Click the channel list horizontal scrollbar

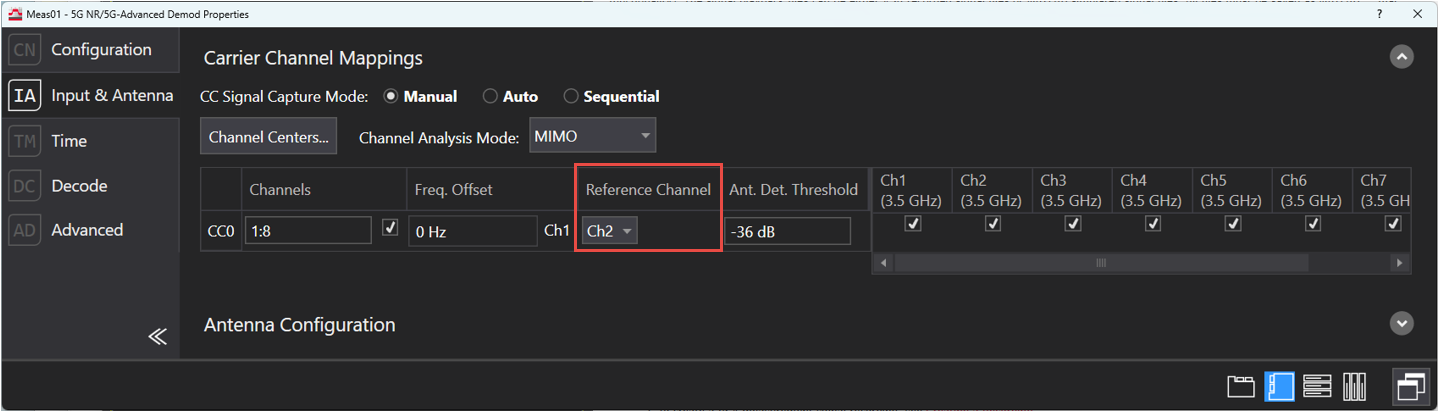coord(1100,263)
